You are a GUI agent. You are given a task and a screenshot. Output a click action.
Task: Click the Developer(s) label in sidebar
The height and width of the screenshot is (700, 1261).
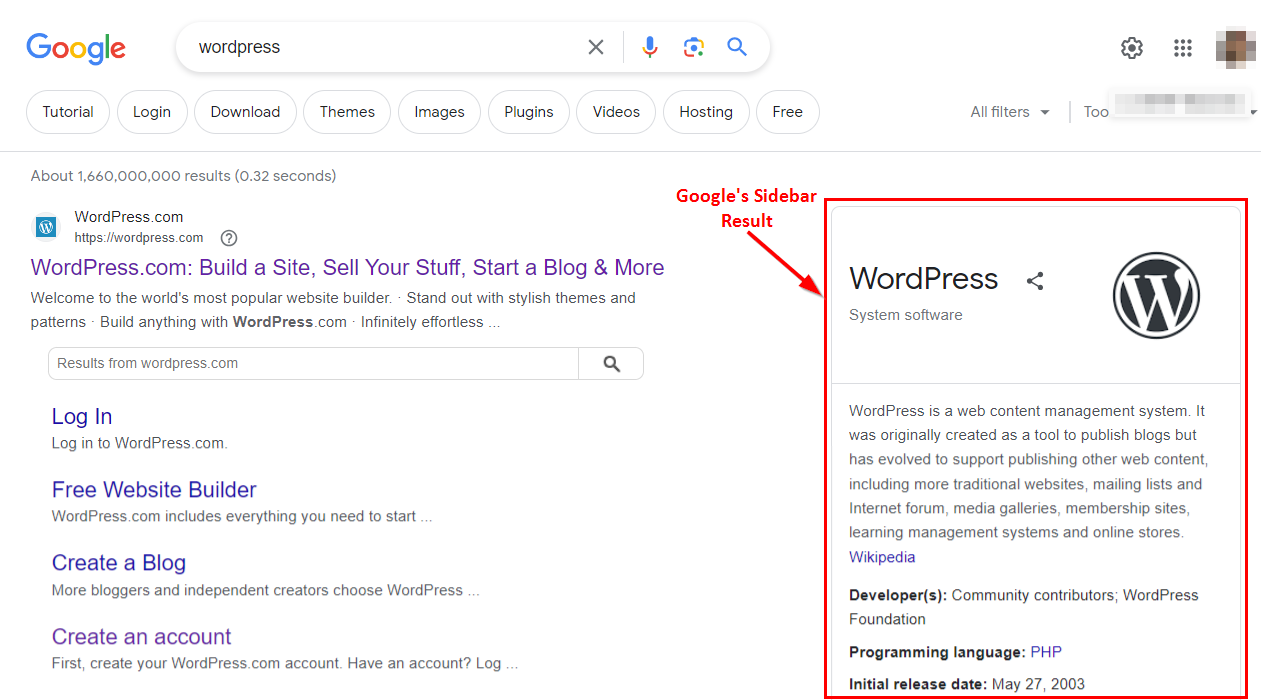898,595
